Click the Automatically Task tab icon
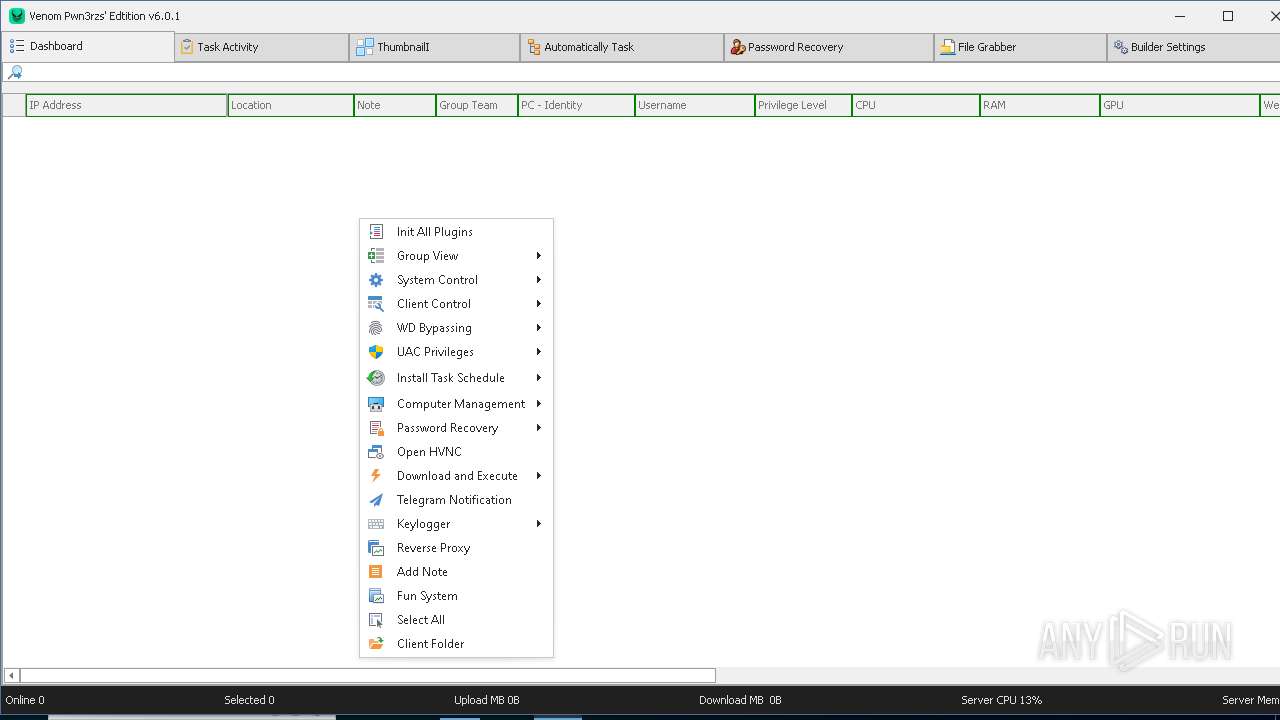1280x720 pixels. [534, 47]
